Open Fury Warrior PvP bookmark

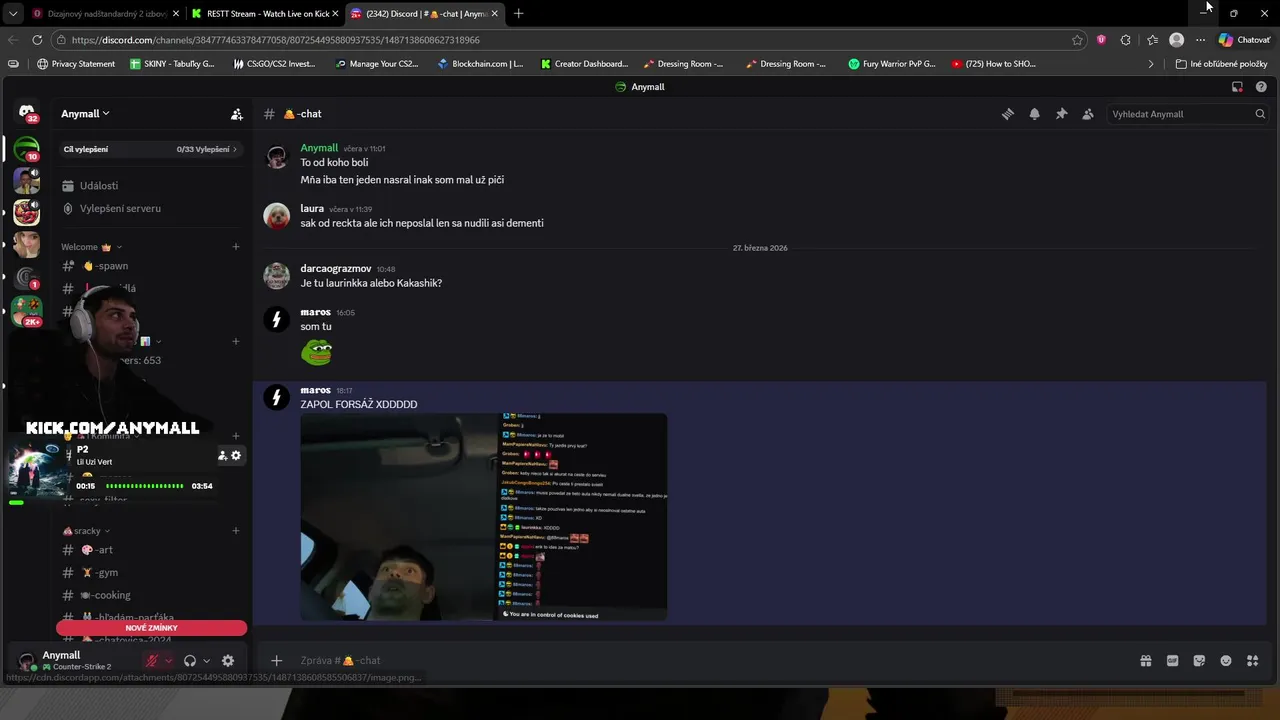(892, 64)
